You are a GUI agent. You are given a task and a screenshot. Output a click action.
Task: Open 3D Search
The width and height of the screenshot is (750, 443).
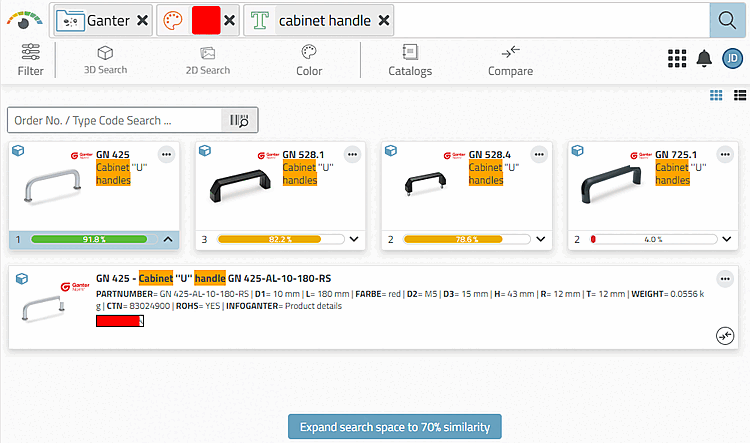(105, 60)
